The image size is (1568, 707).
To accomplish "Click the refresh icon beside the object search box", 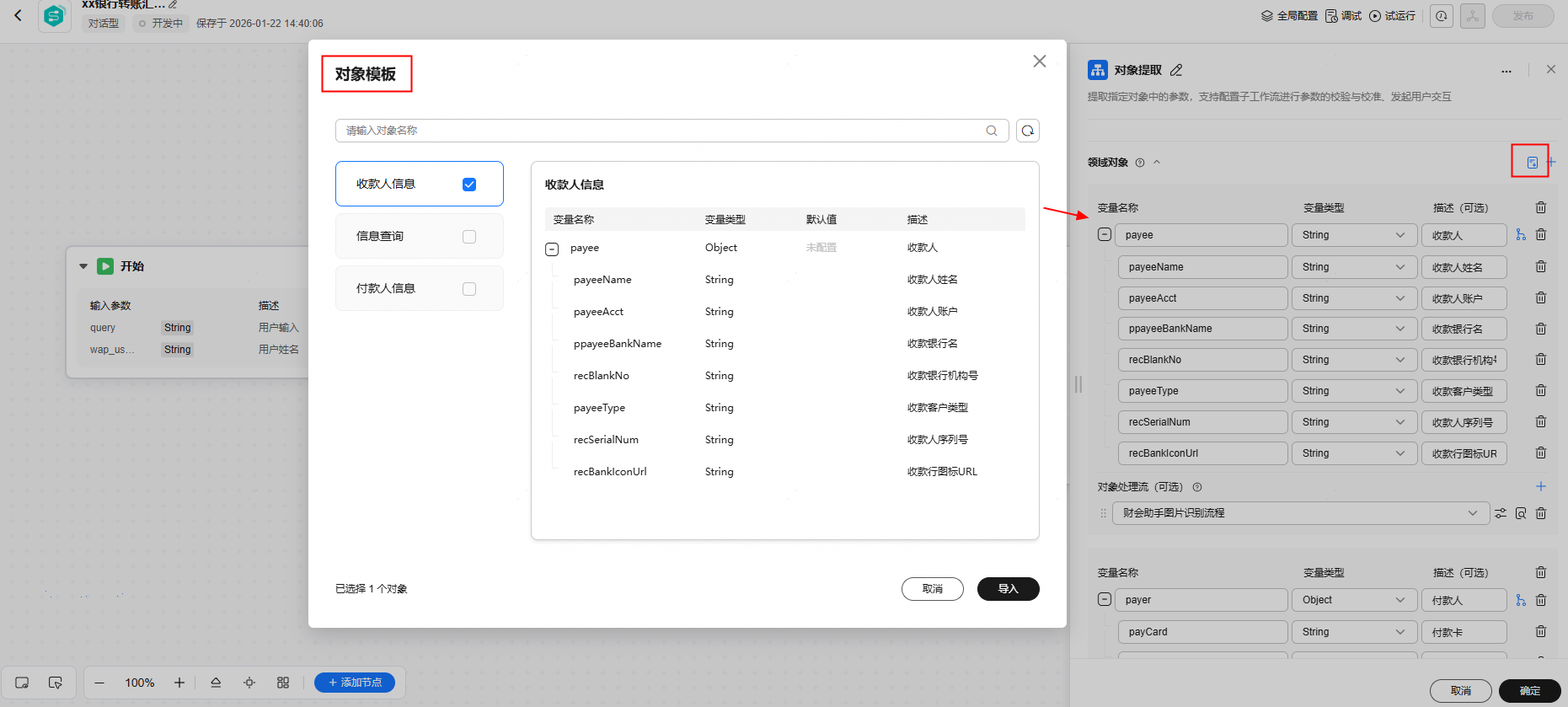I will [1027, 131].
